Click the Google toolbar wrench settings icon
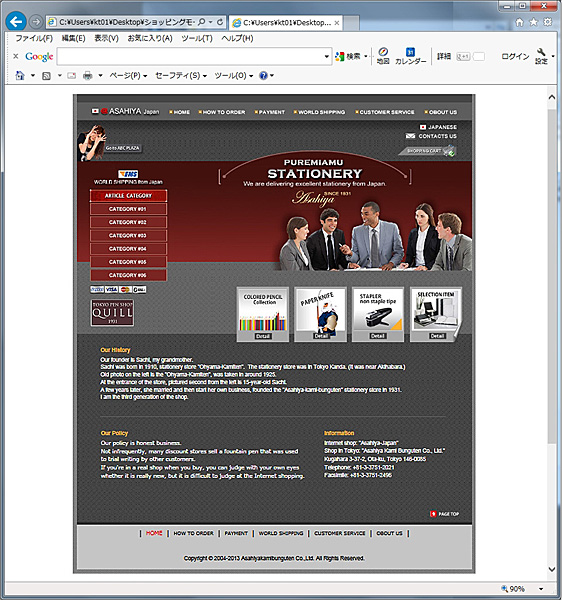 pos(541,56)
